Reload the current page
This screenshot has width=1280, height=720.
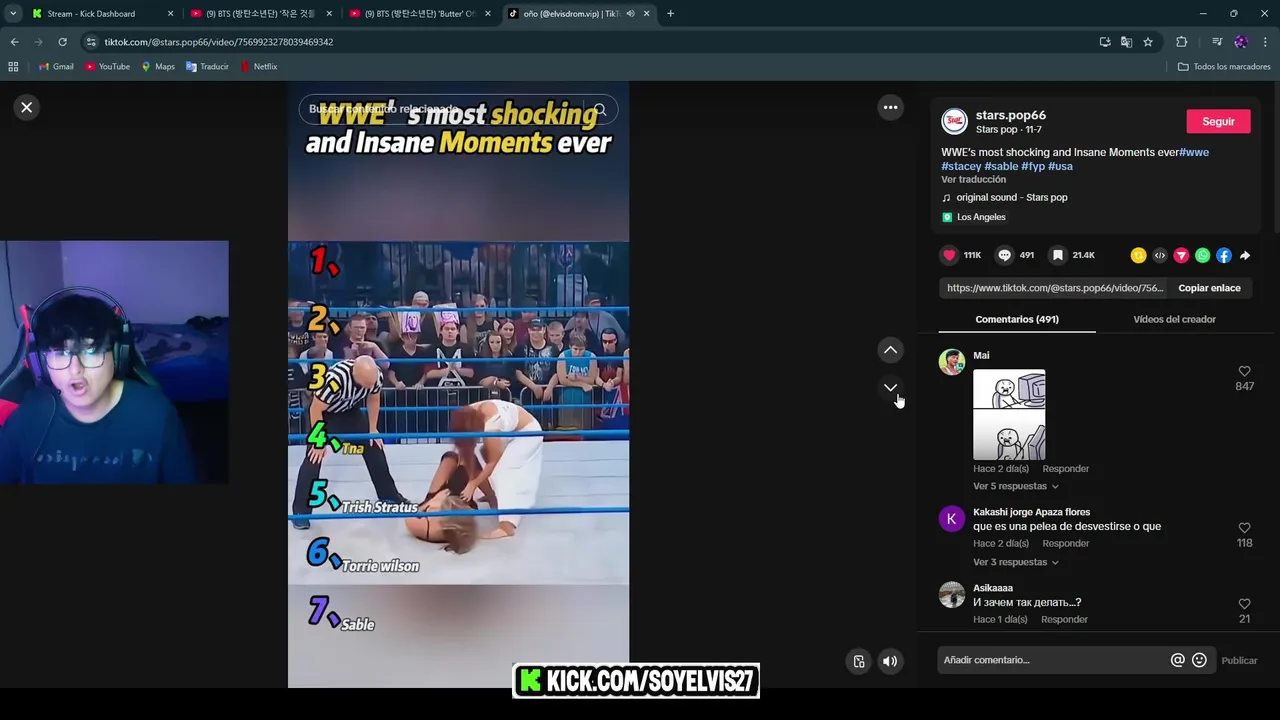62,42
